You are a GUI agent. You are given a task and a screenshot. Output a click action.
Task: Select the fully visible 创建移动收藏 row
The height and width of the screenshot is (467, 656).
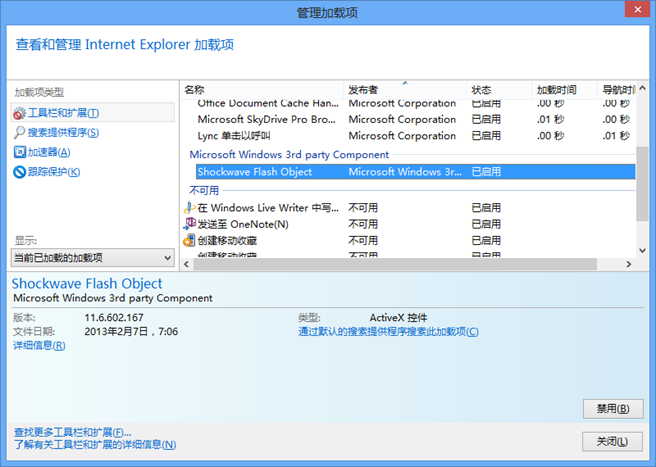click(408, 240)
